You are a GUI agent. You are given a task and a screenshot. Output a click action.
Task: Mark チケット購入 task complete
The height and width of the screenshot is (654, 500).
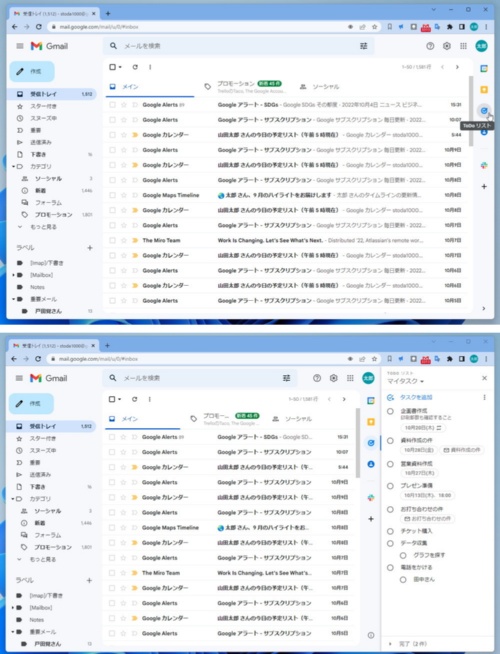click(x=390, y=531)
